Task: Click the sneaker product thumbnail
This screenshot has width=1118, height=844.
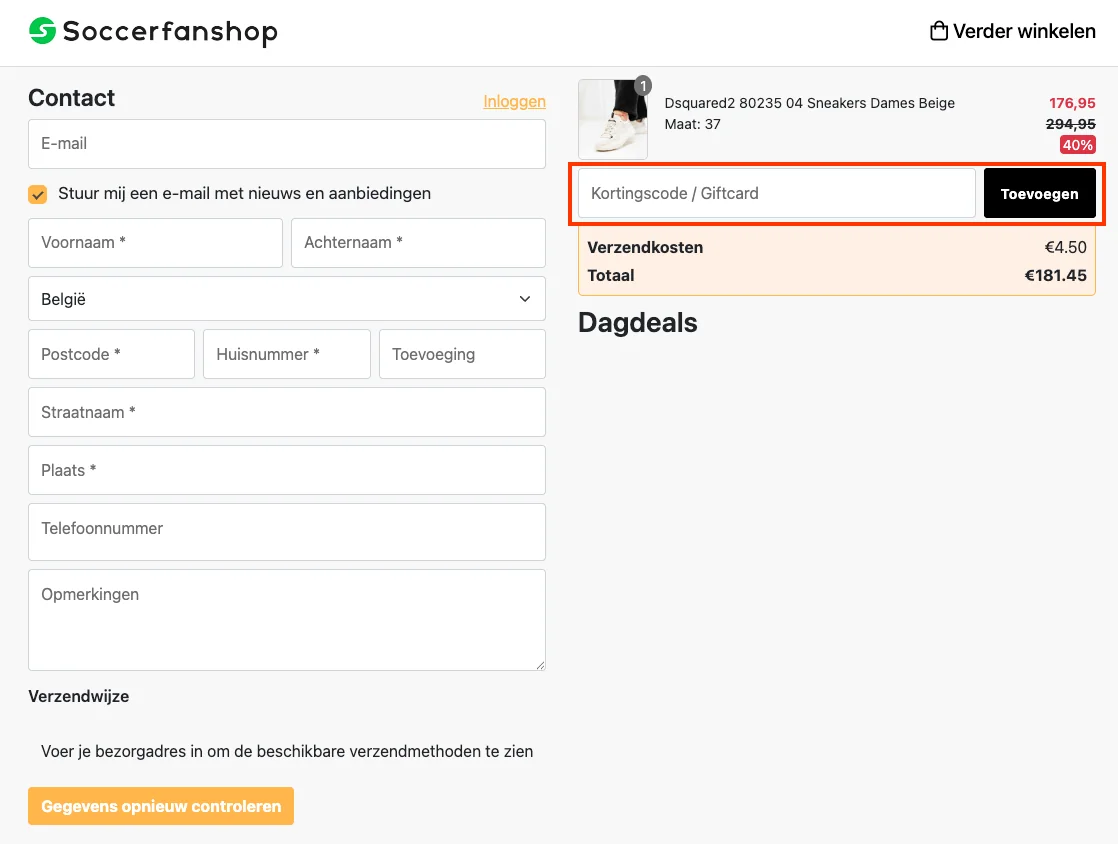Action: [613, 119]
